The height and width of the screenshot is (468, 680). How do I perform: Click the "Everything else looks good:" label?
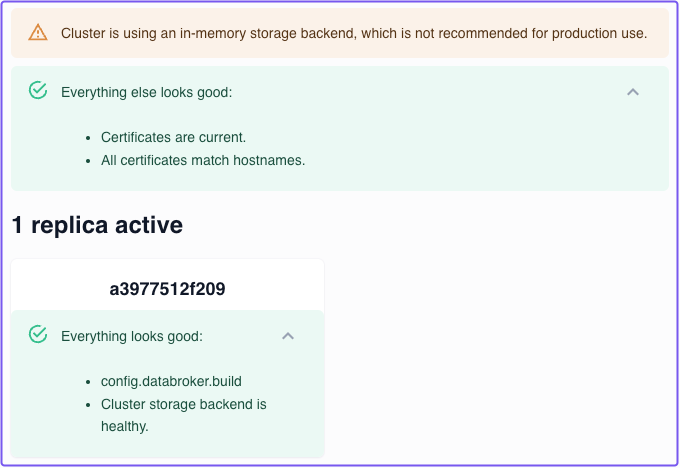146,92
